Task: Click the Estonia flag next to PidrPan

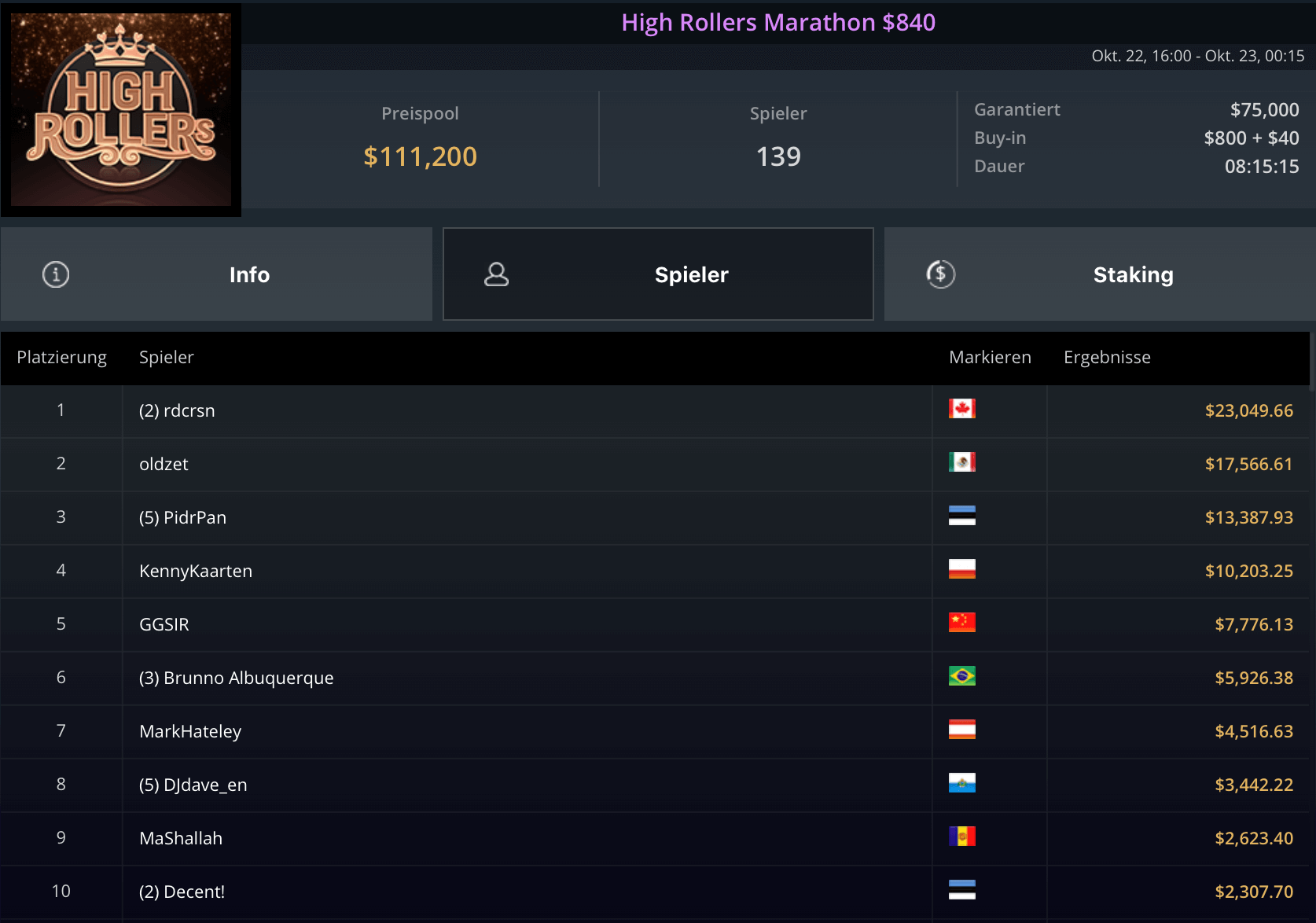Action: coord(961,516)
